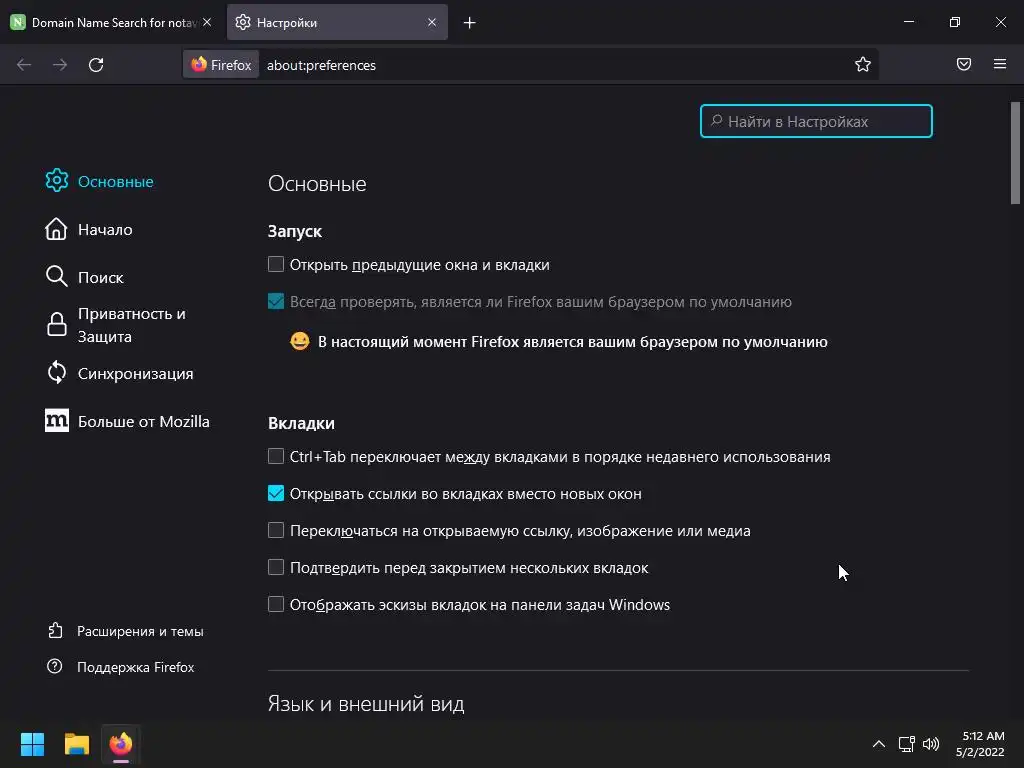Click the Поддержка Firefox question mark icon
Viewport: 1024px width, 768px height.
pyautogui.click(x=55, y=667)
